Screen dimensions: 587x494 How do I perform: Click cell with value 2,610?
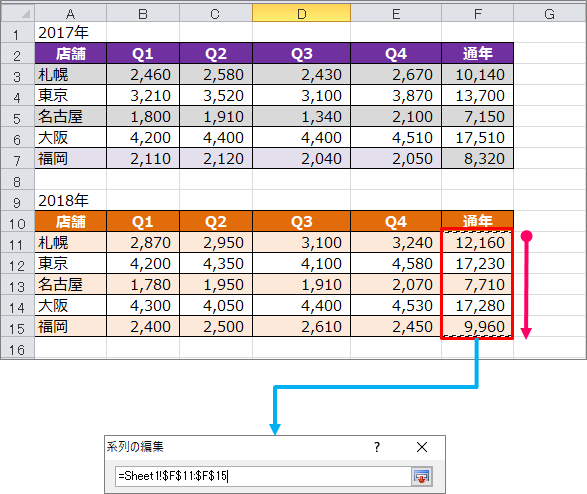tap(302, 326)
